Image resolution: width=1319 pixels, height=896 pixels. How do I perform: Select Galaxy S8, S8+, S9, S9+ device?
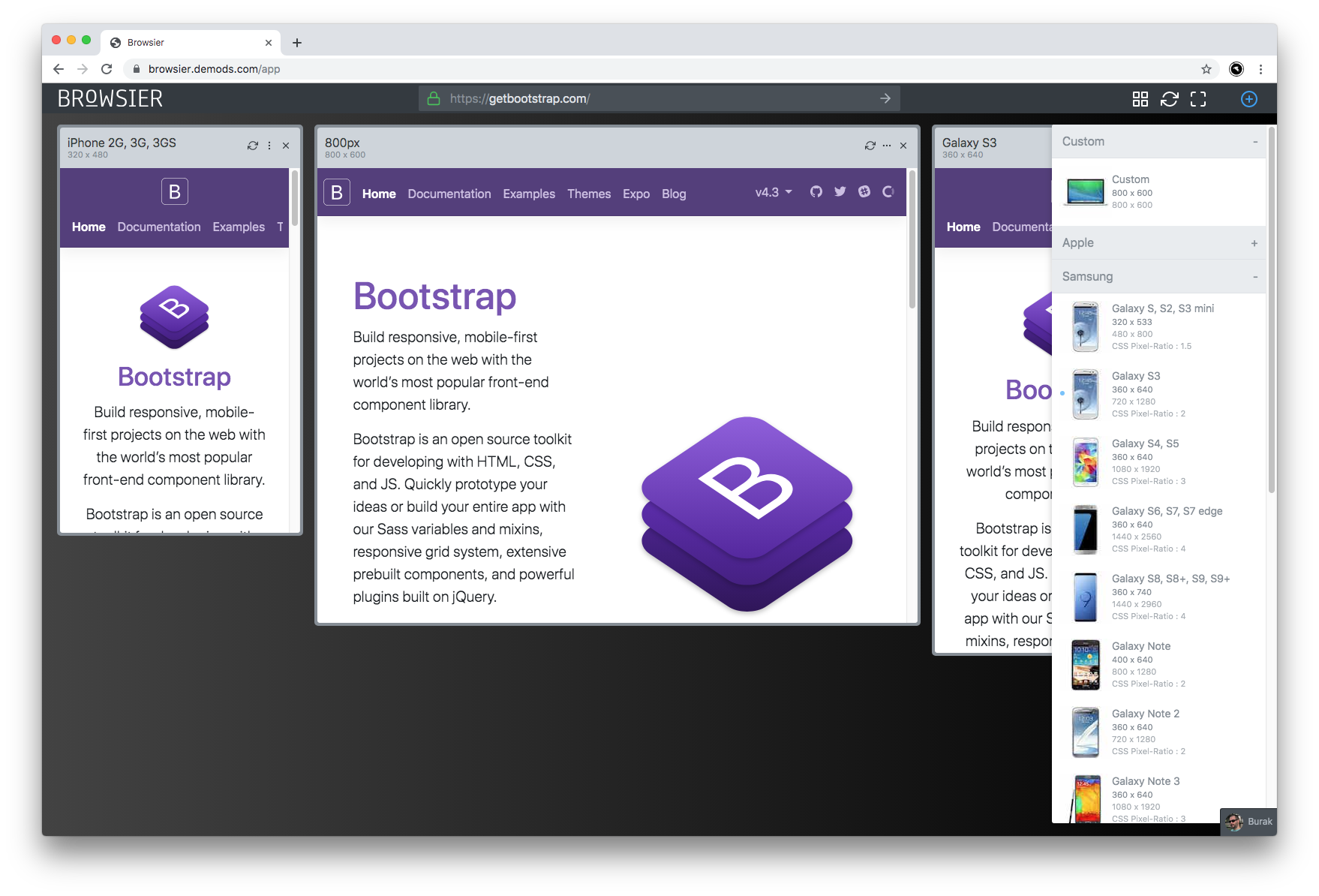[x=1158, y=597]
